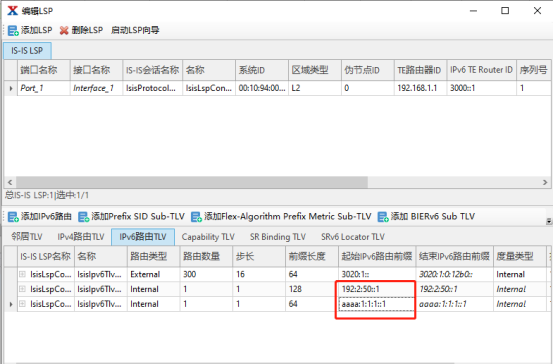This screenshot has height=364, width=554.
Task: Click the X application logo in title bar
Action: [x=12, y=11]
